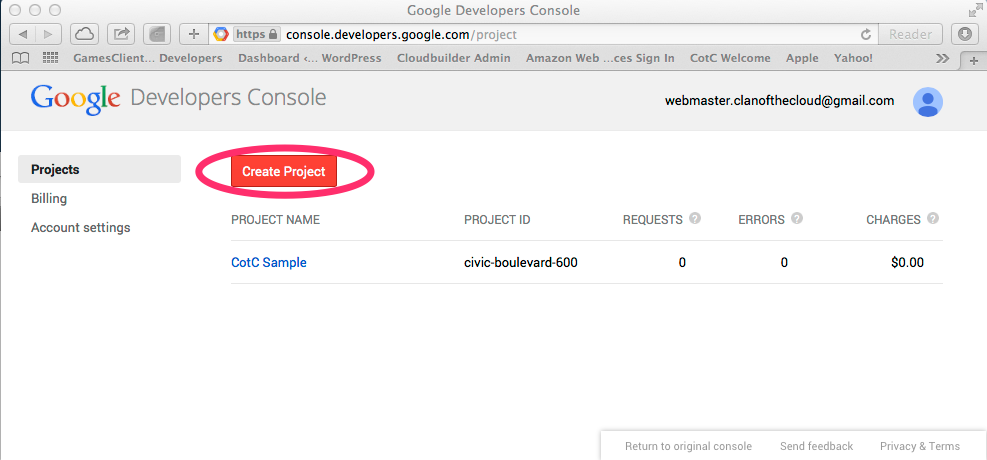
Task: Click the plus icon beside address bar
Action: 194,34
